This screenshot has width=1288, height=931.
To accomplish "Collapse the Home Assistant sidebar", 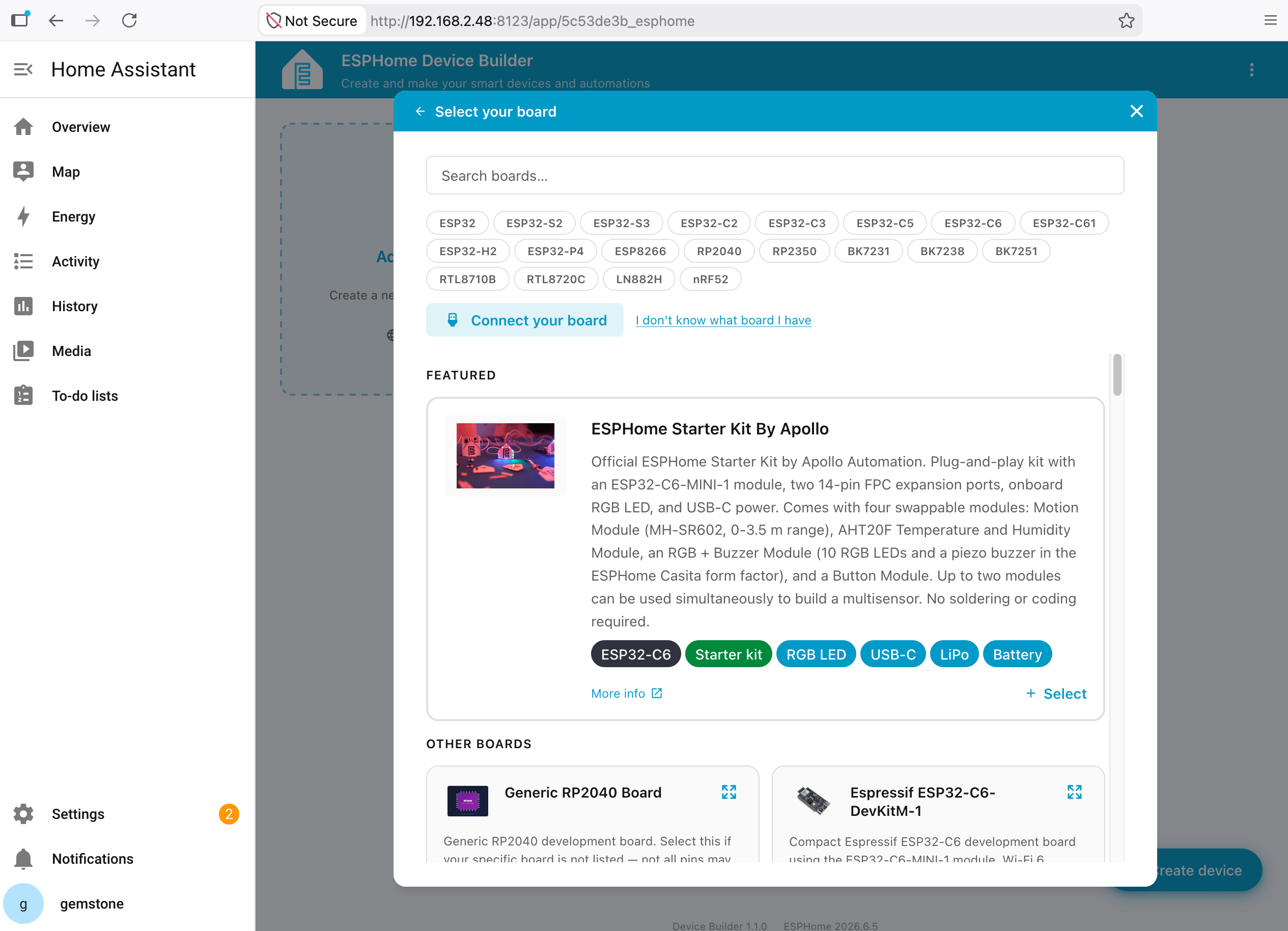I will [23, 69].
